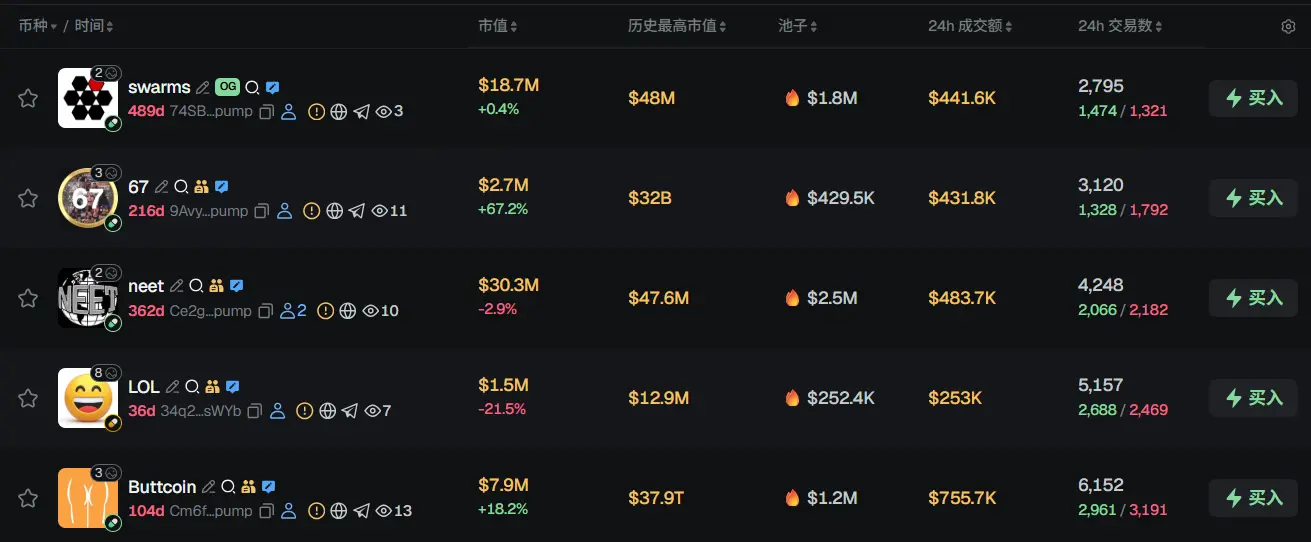Open the 67 token avatar thumbnail
This screenshot has width=1311, height=542.
pos(88,198)
